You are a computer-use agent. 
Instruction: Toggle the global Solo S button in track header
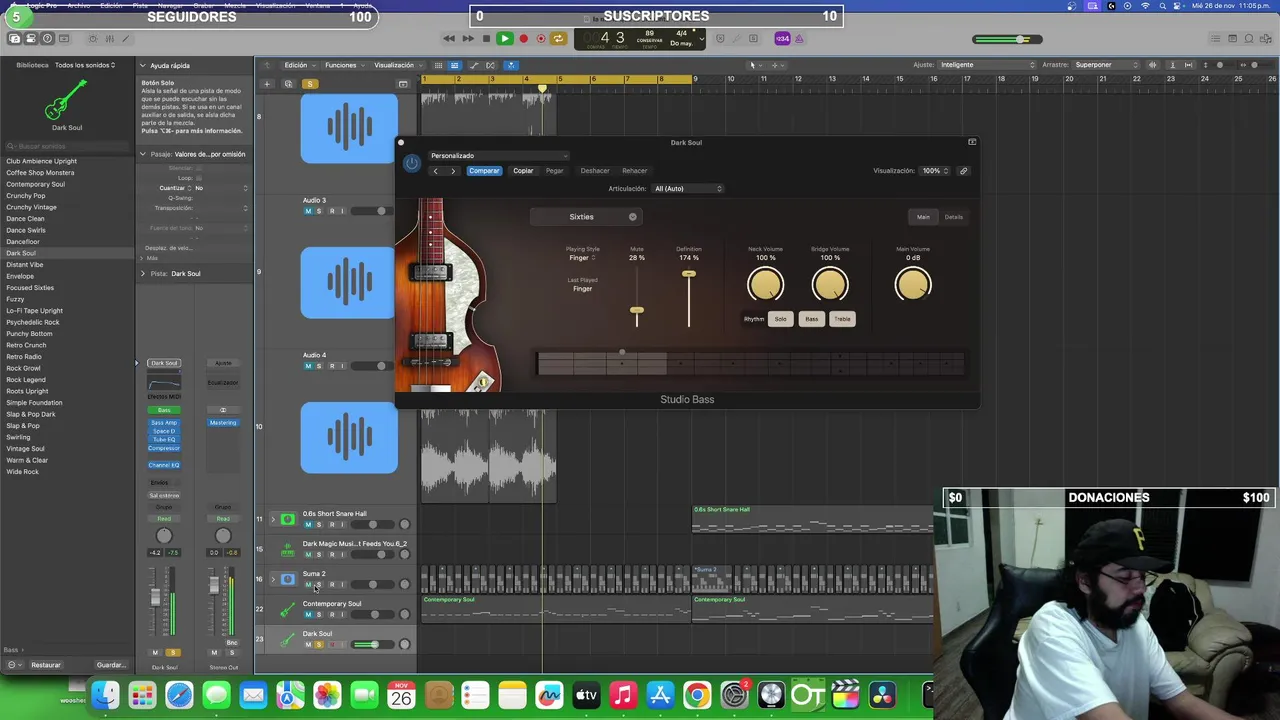pos(310,84)
